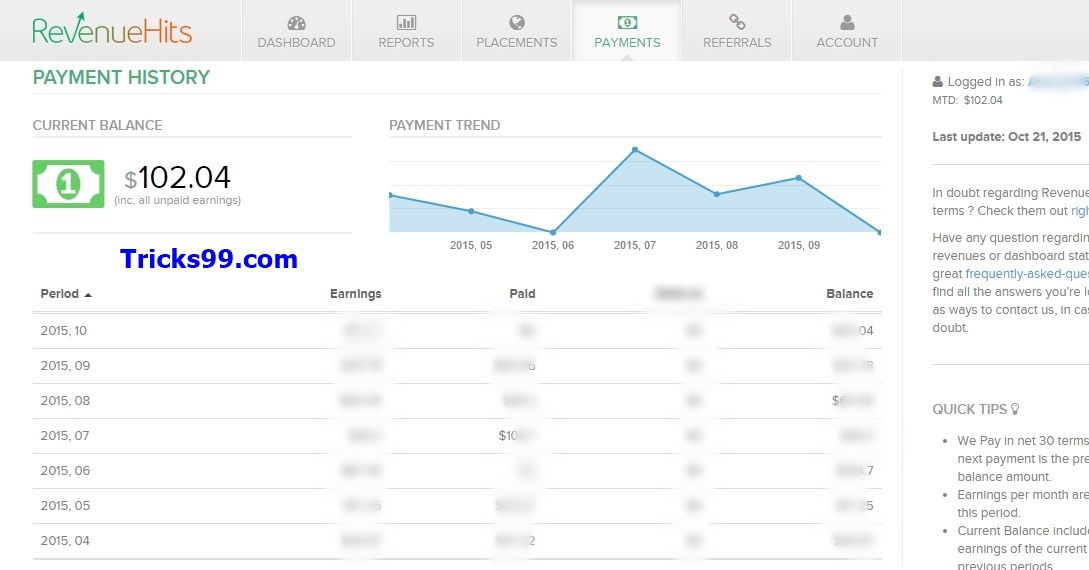
Task: Click the green dollar bill balance icon
Action: pyautogui.click(x=68, y=184)
